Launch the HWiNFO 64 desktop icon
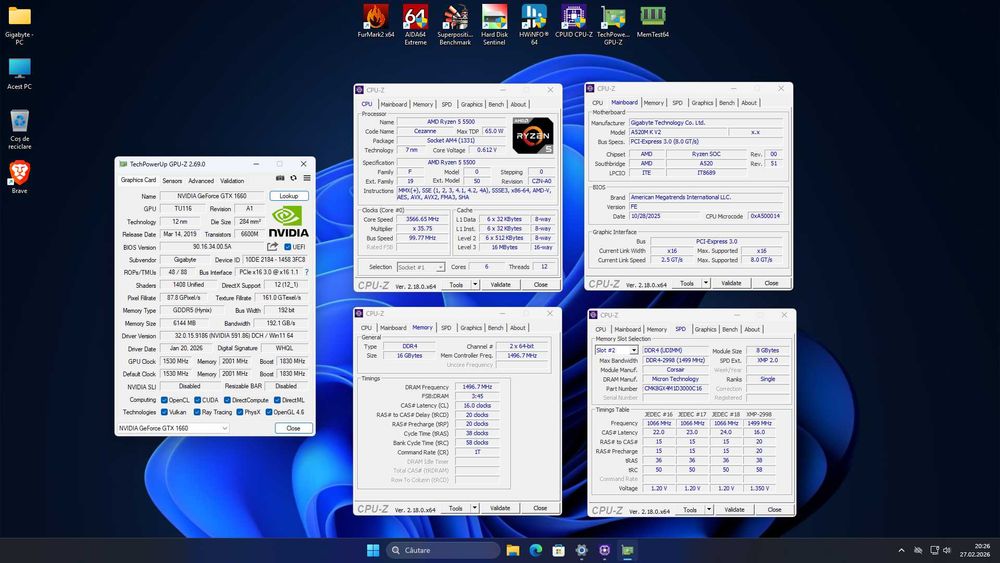This screenshot has width=1000, height=563. 534,24
